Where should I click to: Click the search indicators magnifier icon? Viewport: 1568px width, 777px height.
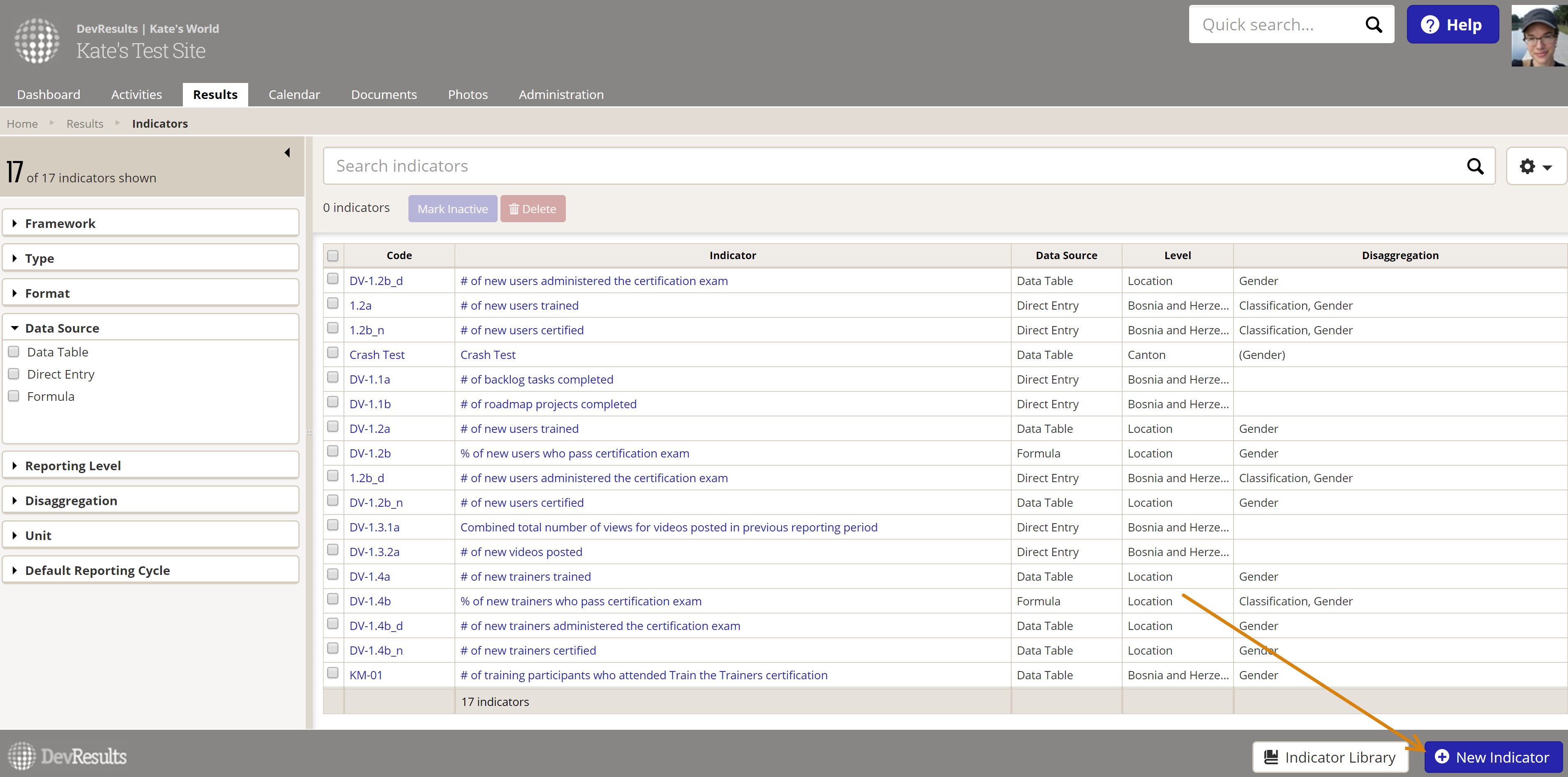coord(1475,166)
